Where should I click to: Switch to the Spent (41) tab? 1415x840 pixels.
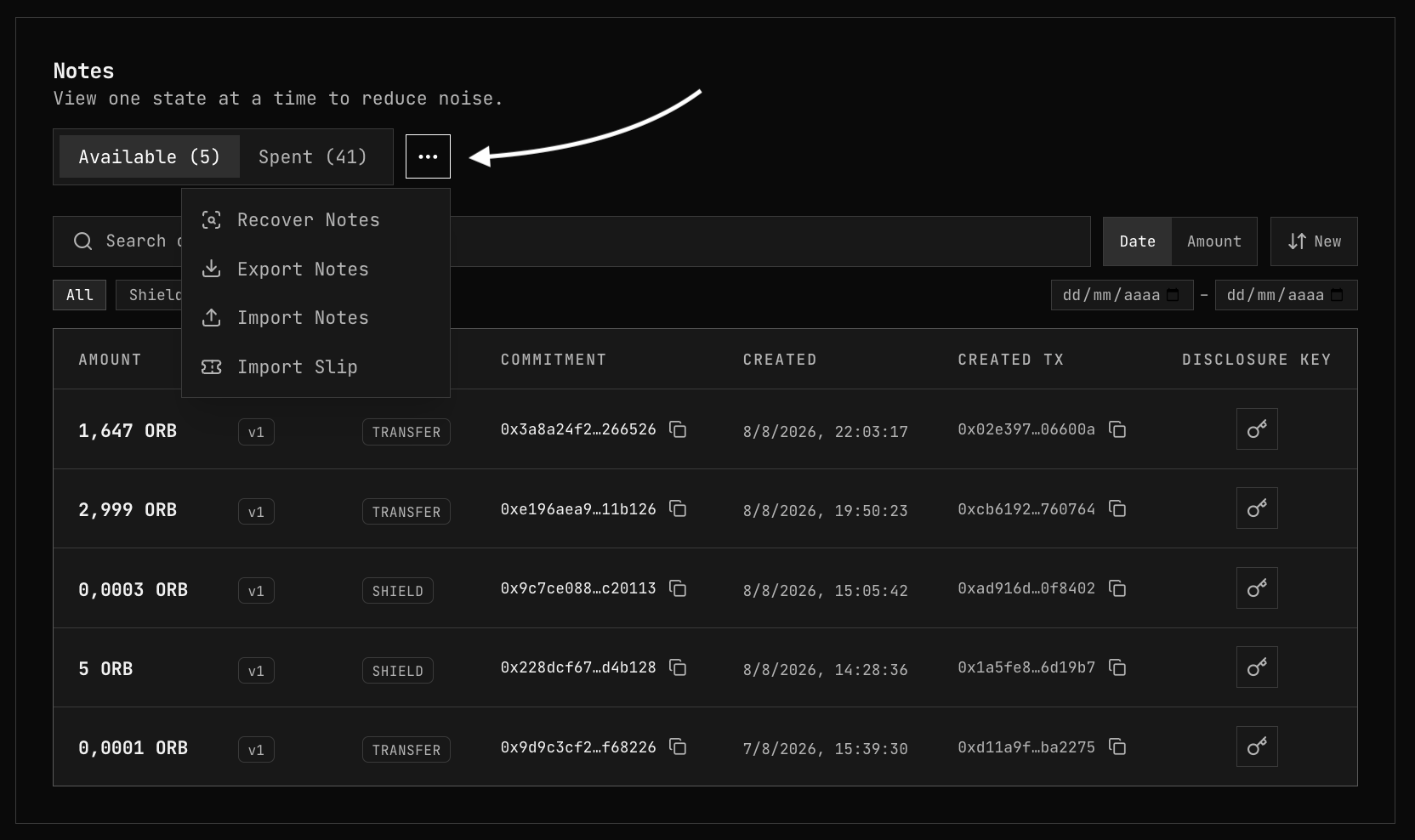pyautogui.click(x=313, y=156)
